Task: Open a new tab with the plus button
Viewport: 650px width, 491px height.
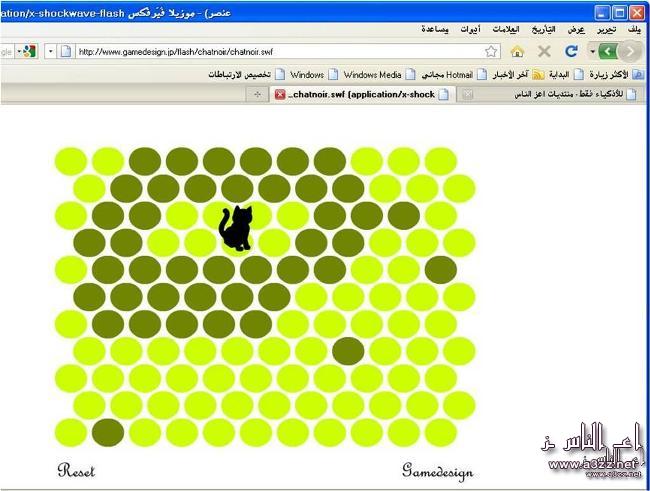Action: click(257, 95)
